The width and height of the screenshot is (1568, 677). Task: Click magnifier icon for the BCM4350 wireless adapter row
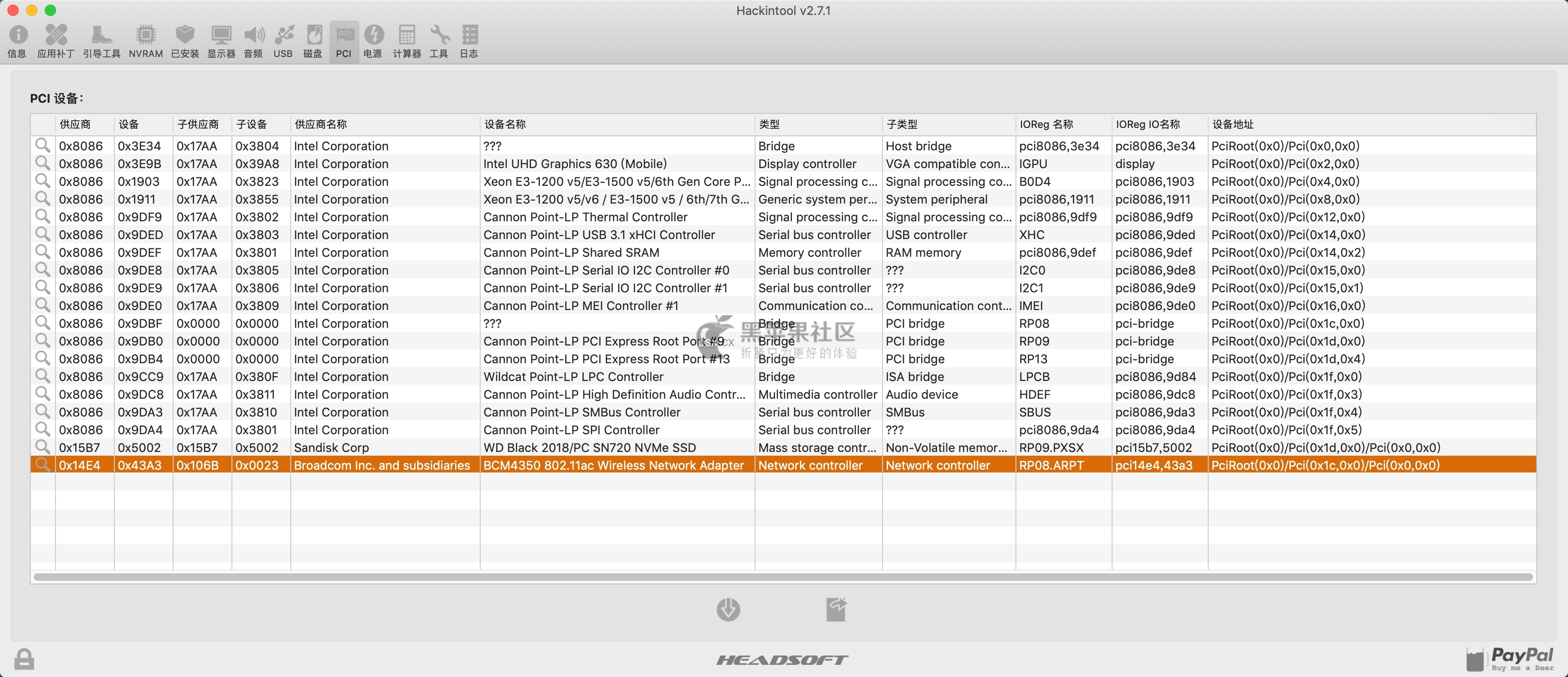pyautogui.click(x=42, y=465)
